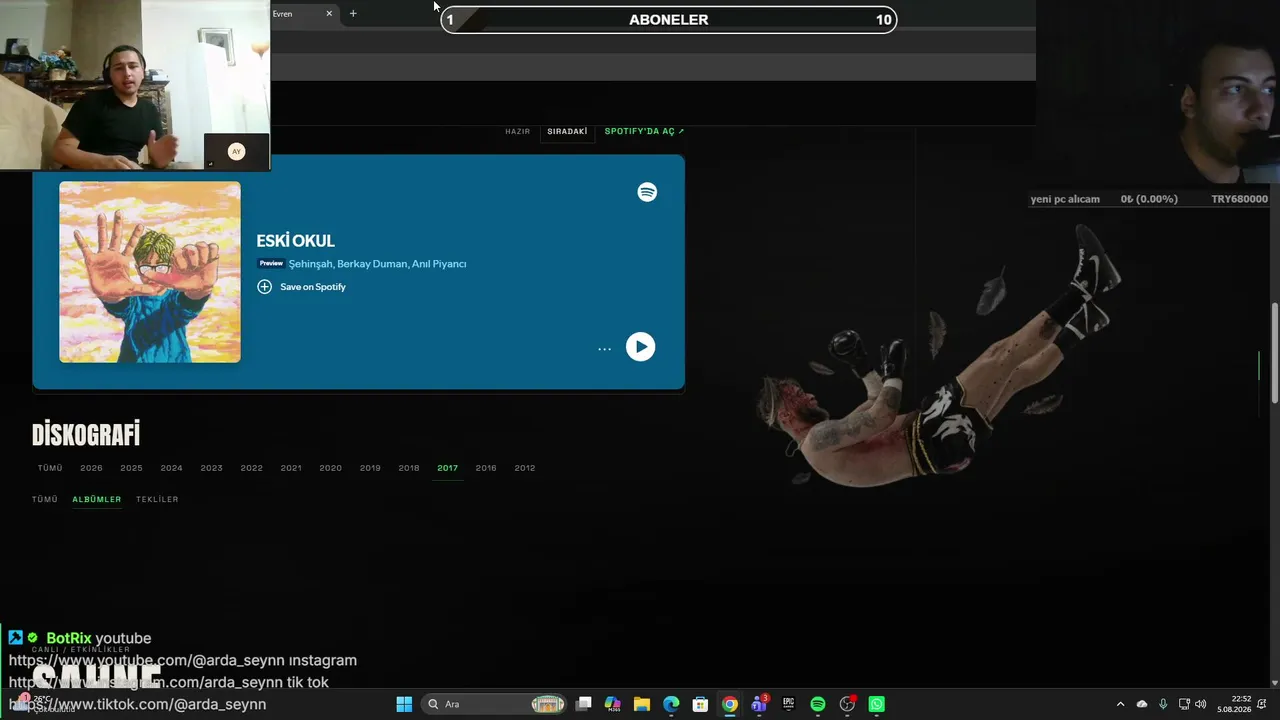Open File Explorer from the taskbar
Image resolution: width=1280 pixels, height=720 pixels.
click(x=642, y=704)
